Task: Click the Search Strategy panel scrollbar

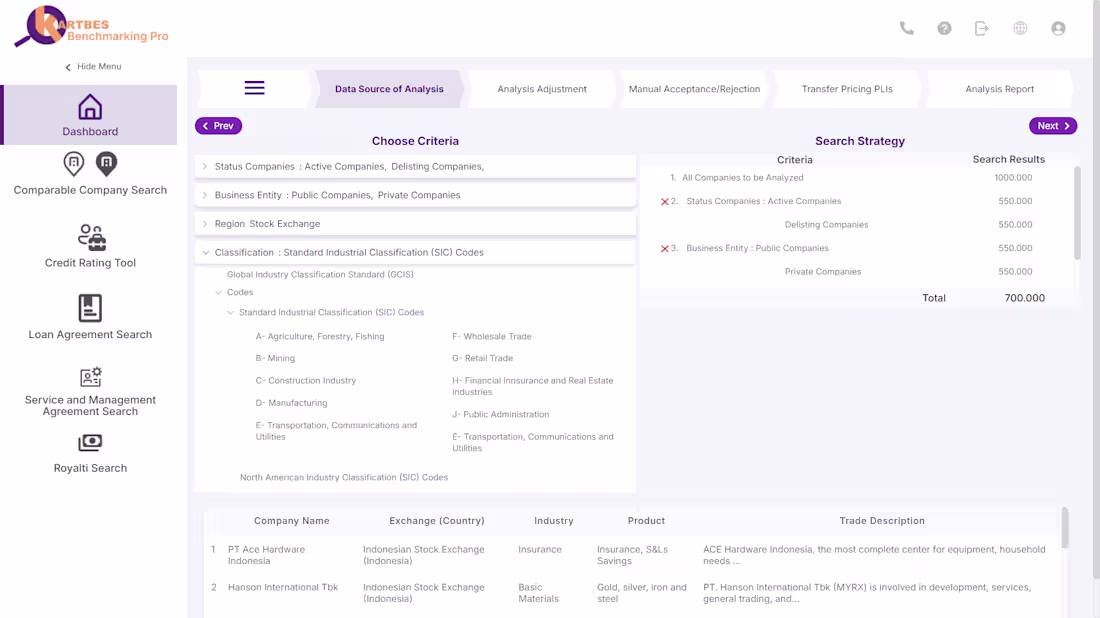Action: [1077, 213]
